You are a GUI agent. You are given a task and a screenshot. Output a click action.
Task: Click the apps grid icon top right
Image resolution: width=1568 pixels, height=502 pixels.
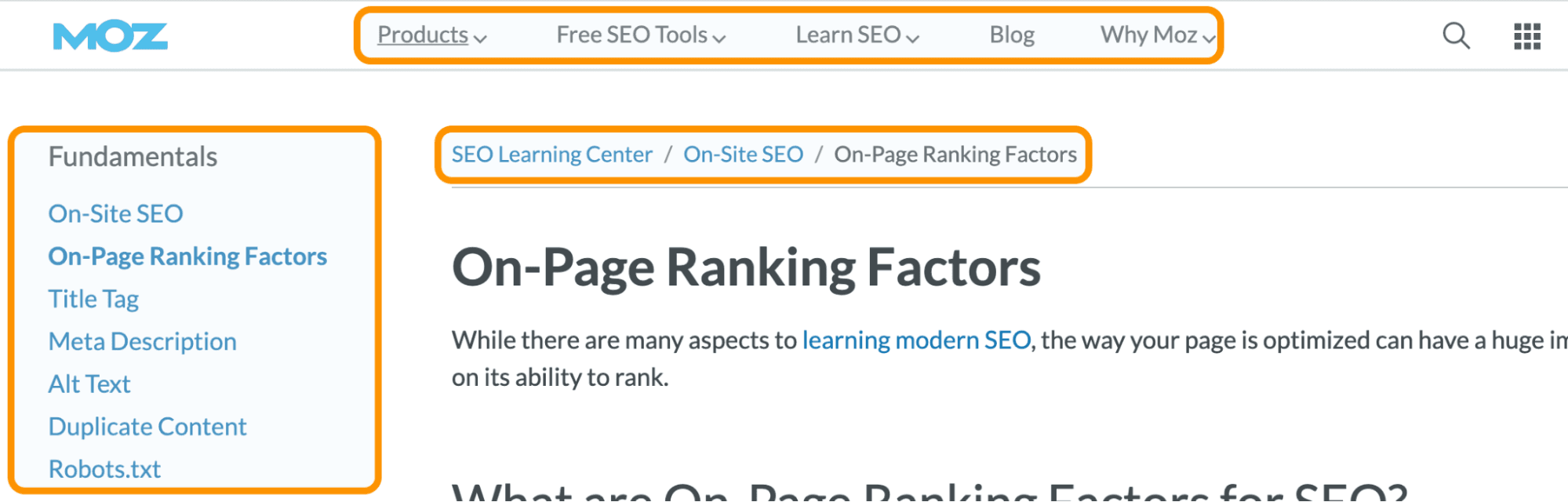click(x=1526, y=35)
